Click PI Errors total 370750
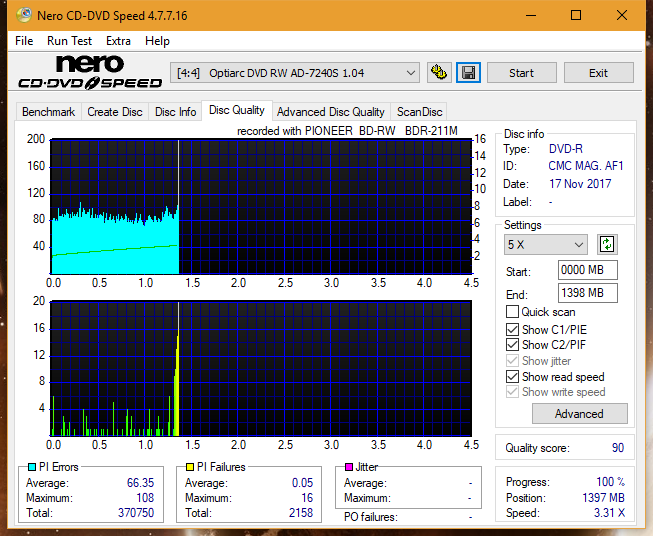 coord(136,512)
